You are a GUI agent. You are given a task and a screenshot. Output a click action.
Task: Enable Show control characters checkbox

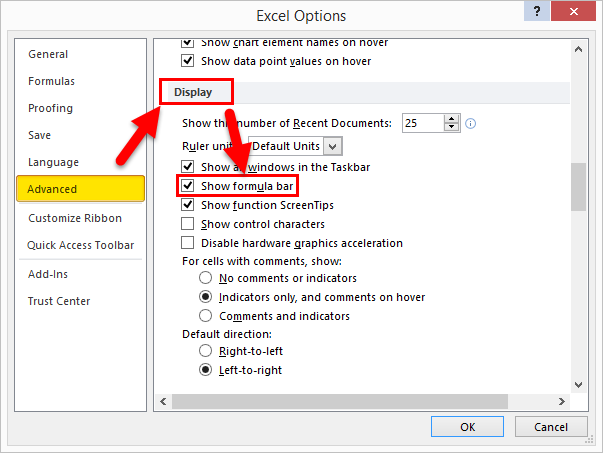[x=187, y=224]
